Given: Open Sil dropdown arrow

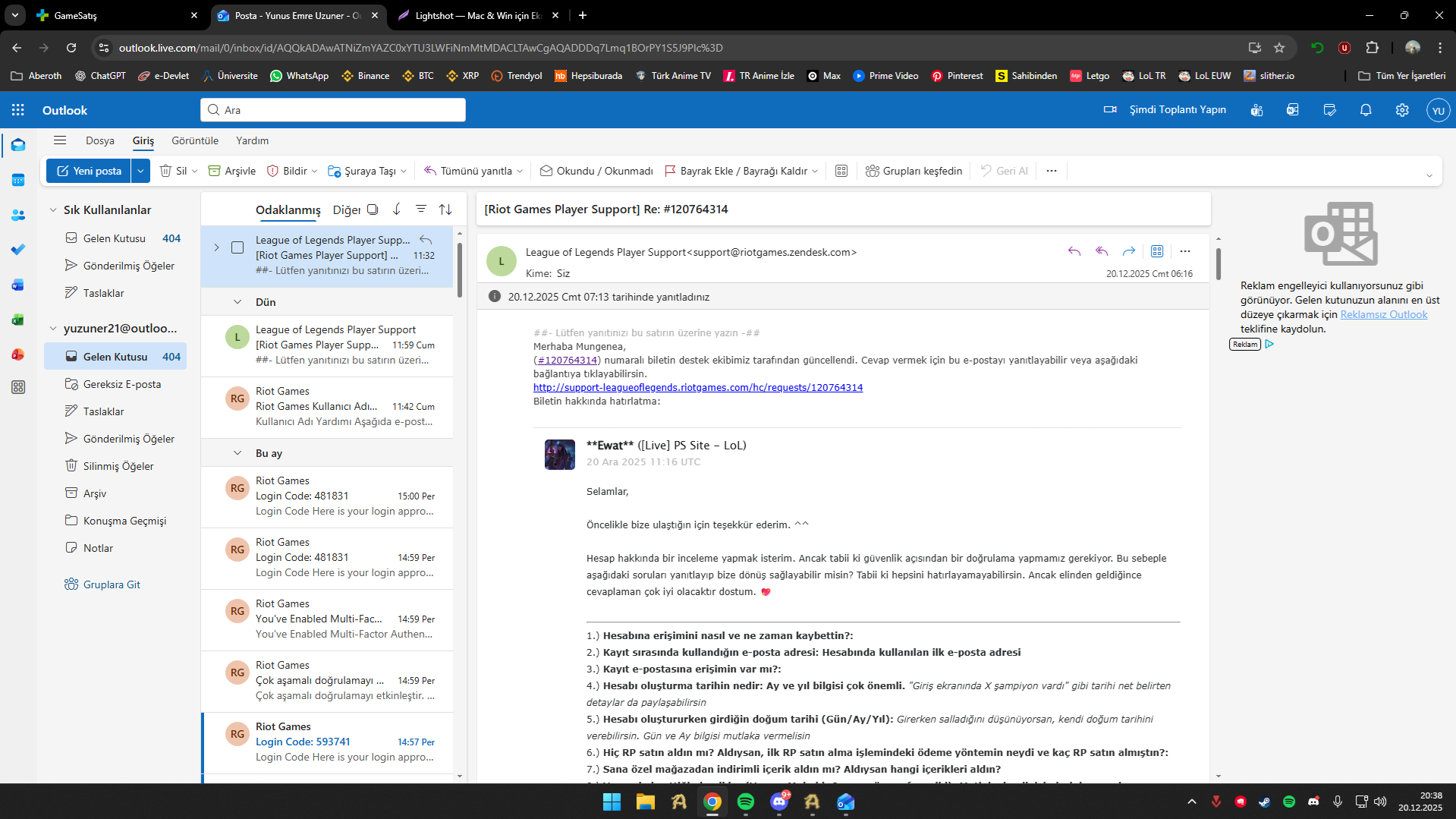Looking at the screenshot, I should (194, 171).
